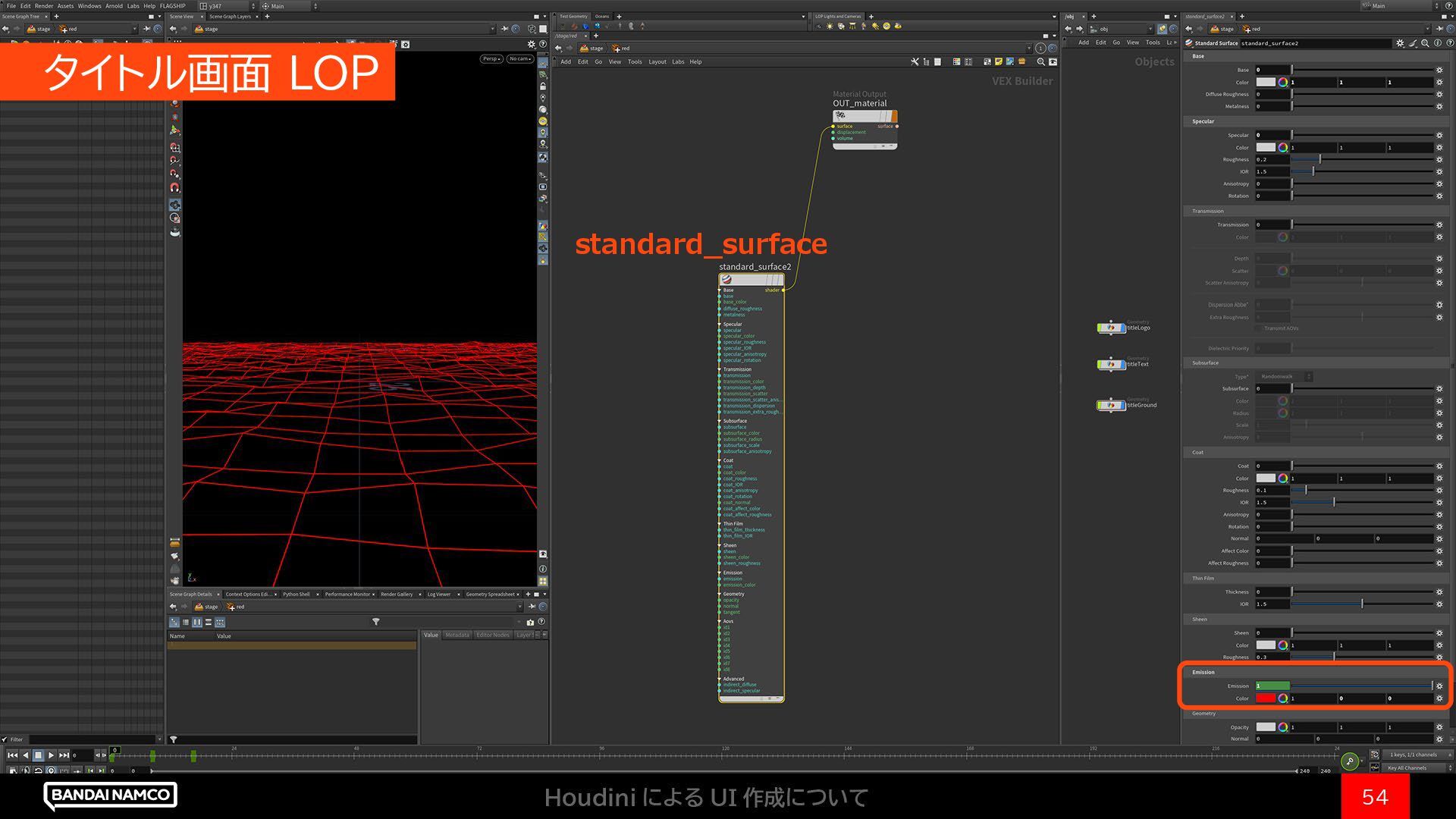
Task: Toggle display flag on titleLogo node
Action: [x=1122, y=328]
